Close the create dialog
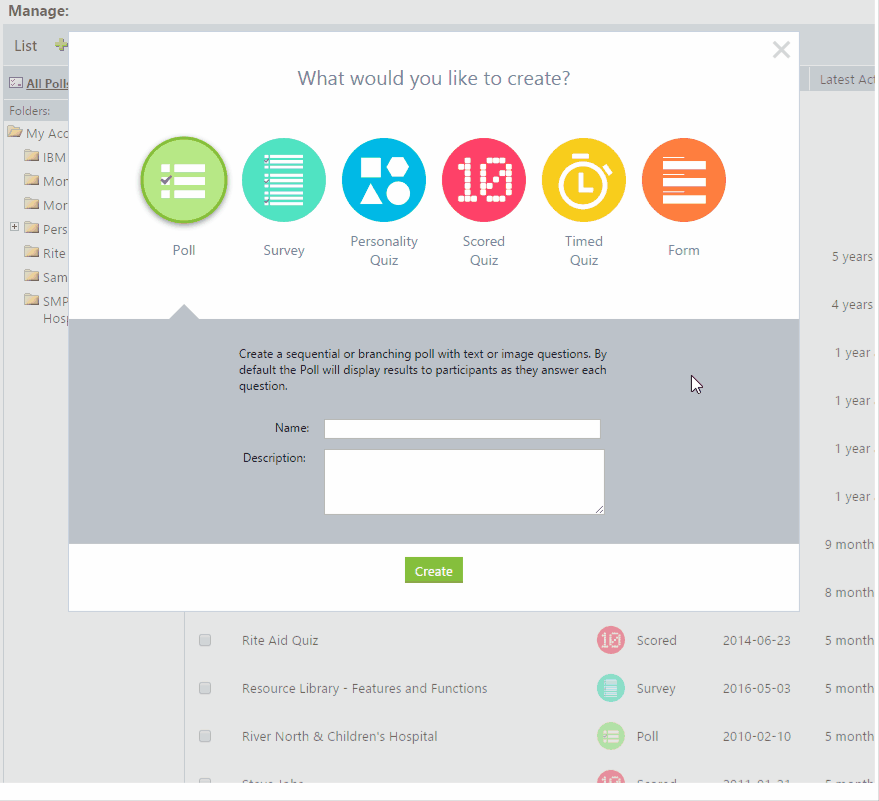The width and height of the screenshot is (879, 801). click(781, 50)
